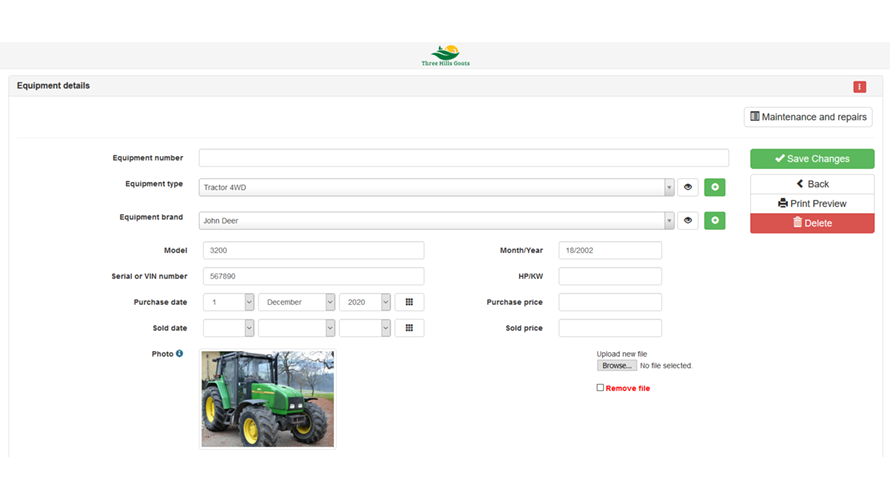
Task: View the selected Equipment brand via eye icon
Action: [x=687, y=220]
